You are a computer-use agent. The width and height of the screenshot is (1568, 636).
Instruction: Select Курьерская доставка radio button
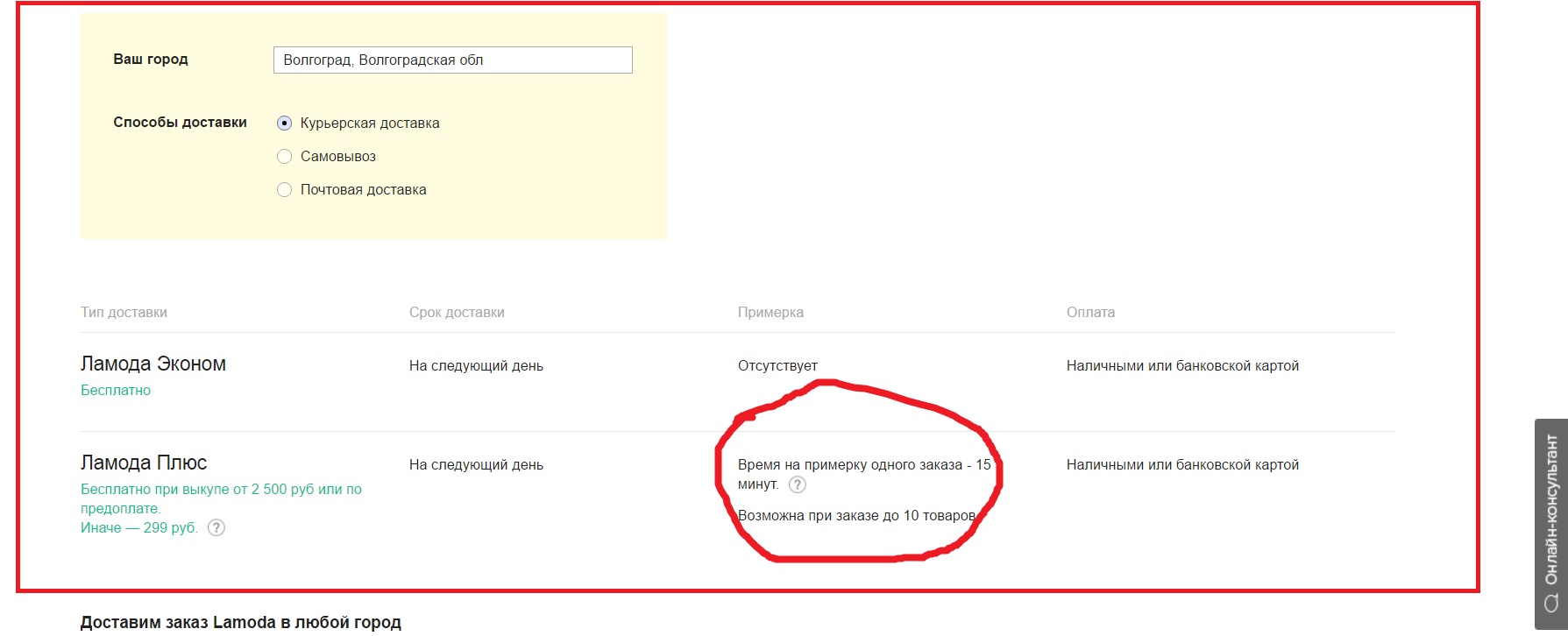click(x=284, y=124)
